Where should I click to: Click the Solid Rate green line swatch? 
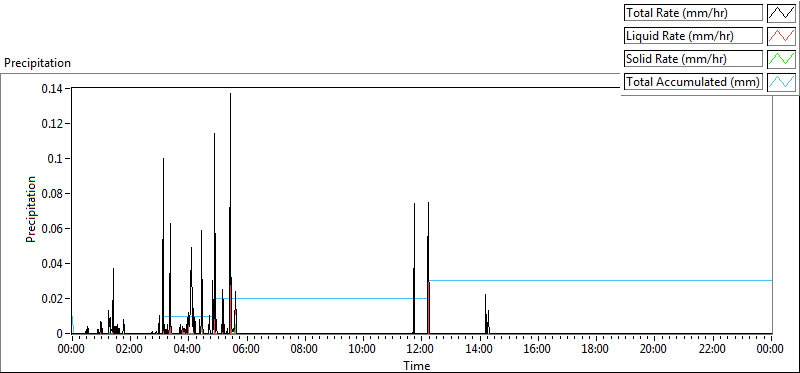click(781, 59)
